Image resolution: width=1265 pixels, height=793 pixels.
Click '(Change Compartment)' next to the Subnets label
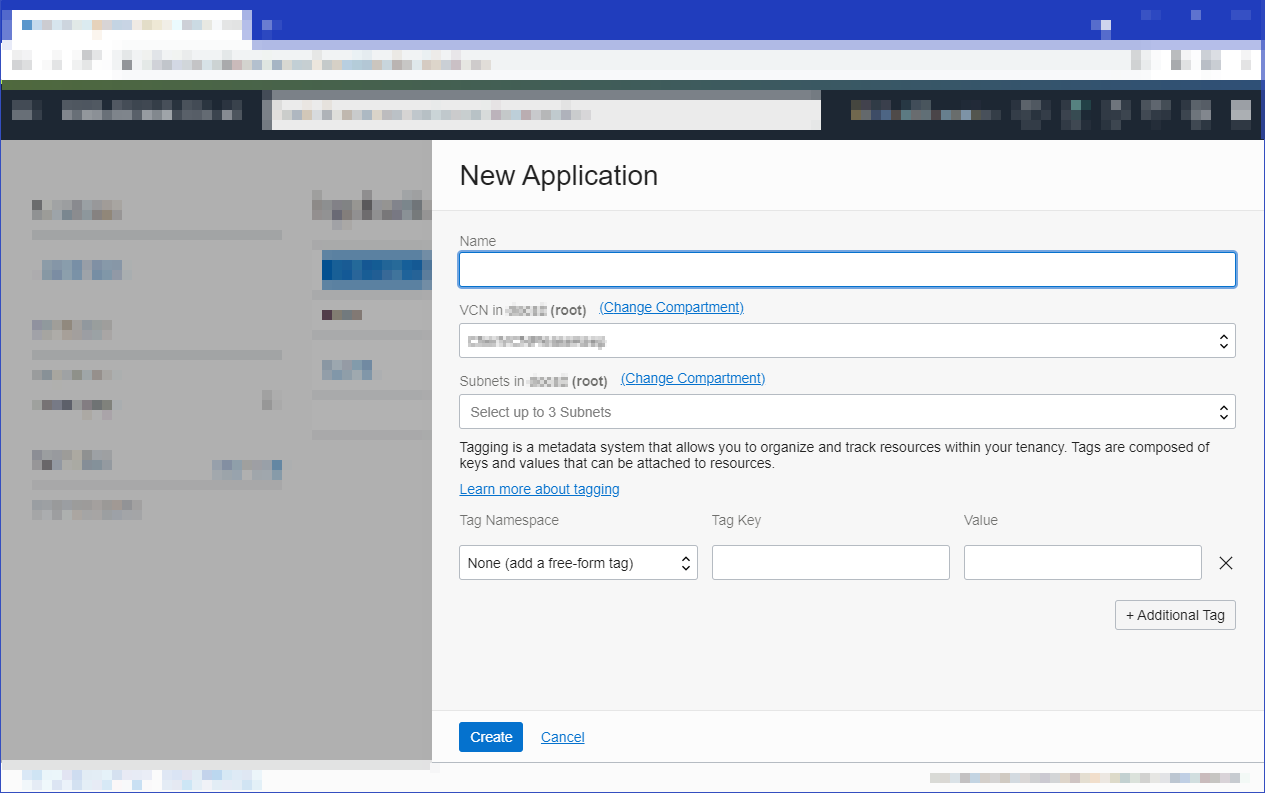(x=692, y=378)
